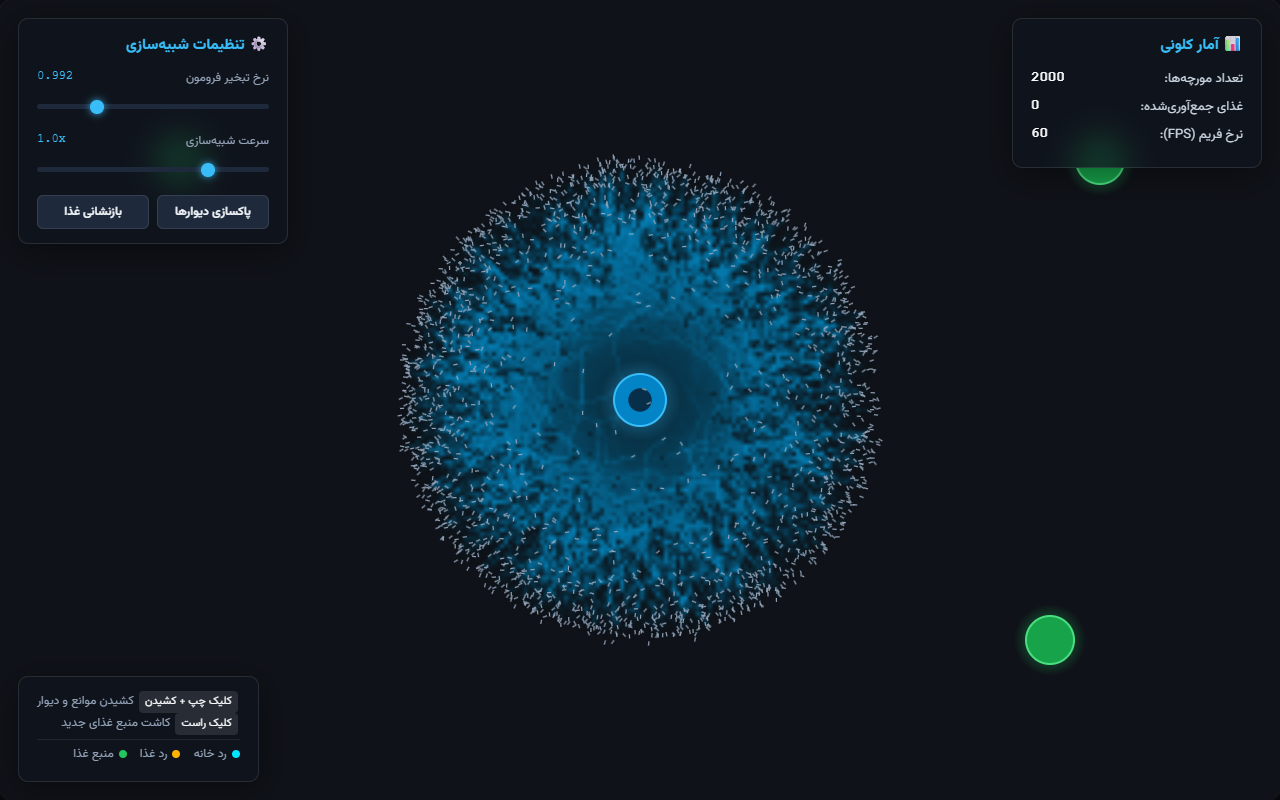The height and width of the screenshot is (800, 1280).
Task: Click the بازنشانی غذا reset food button
Action: point(93,212)
